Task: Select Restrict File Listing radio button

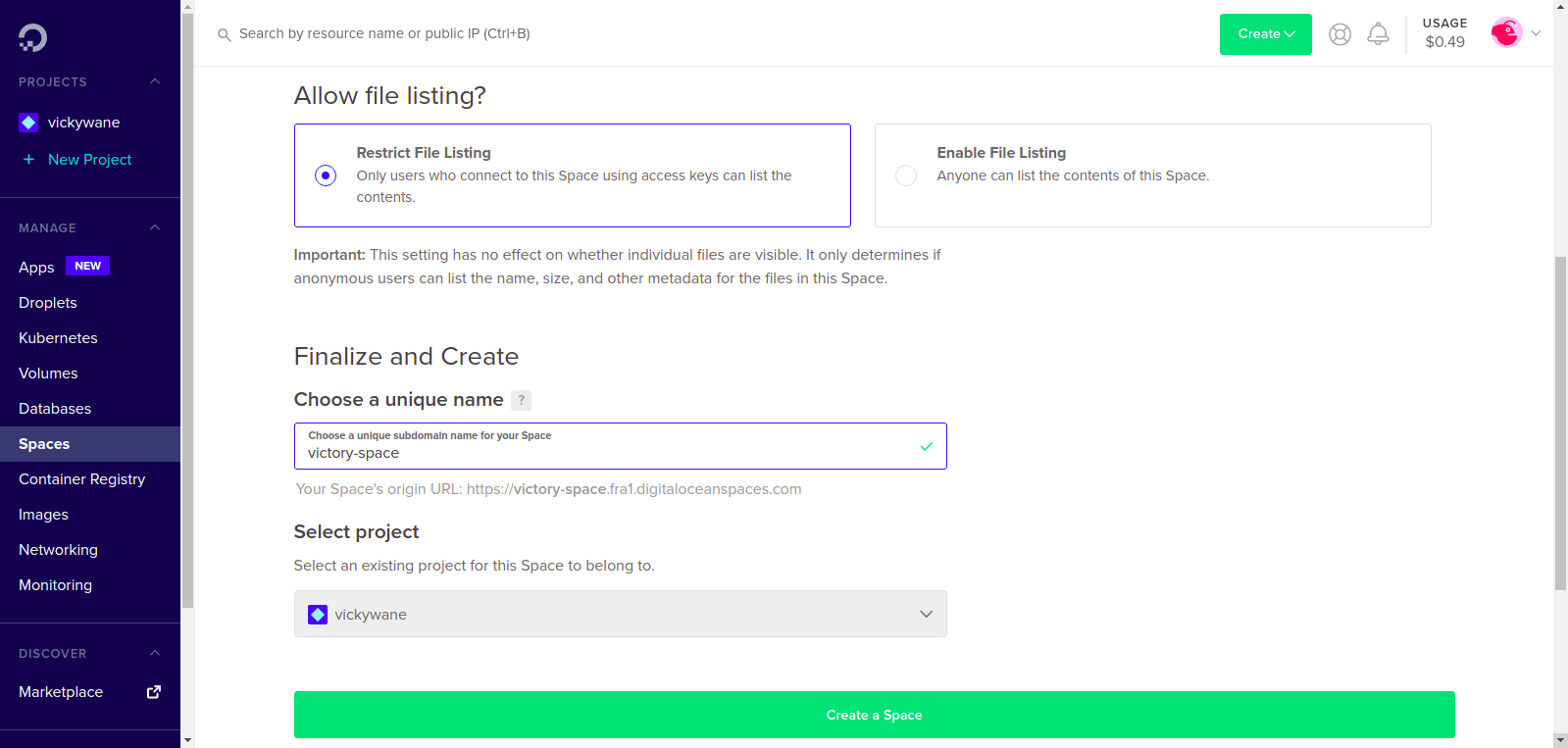Action: click(x=326, y=175)
